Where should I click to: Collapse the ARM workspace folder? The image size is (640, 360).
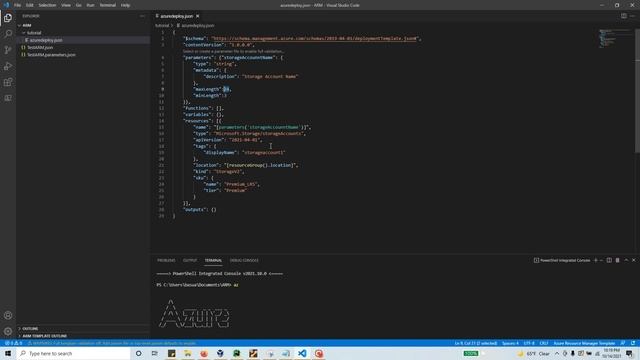coord(27,25)
